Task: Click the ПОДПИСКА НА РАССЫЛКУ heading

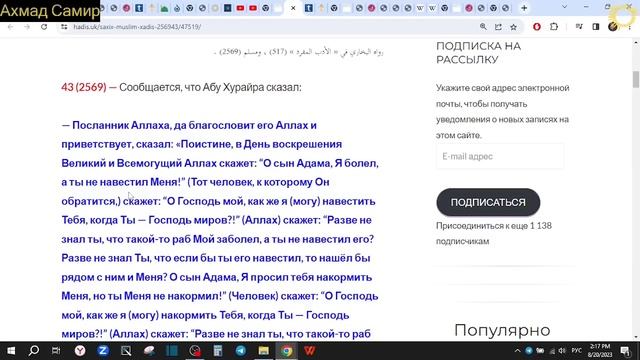Action: point(478,53)
